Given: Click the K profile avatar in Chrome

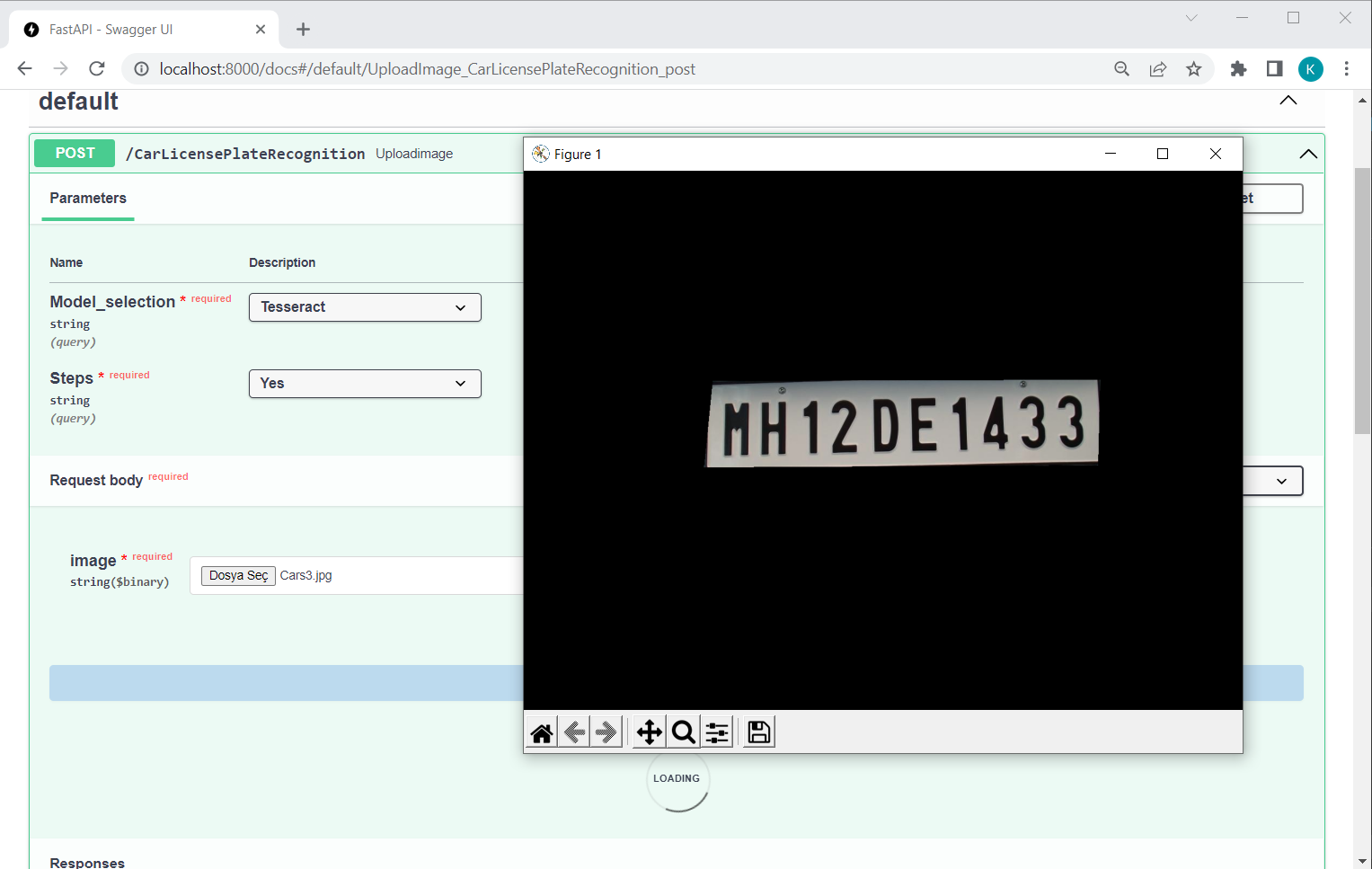Looking at the screenshot, I should 1310,68.
